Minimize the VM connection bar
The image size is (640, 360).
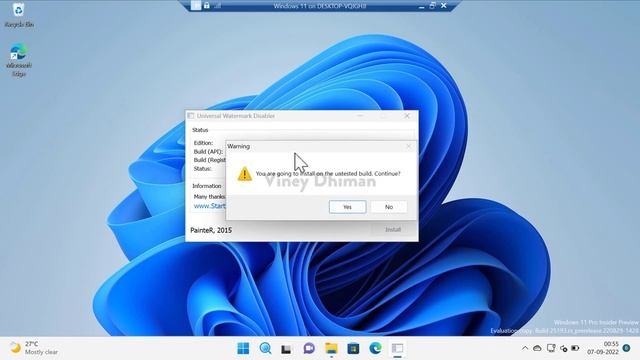[421, 6]
